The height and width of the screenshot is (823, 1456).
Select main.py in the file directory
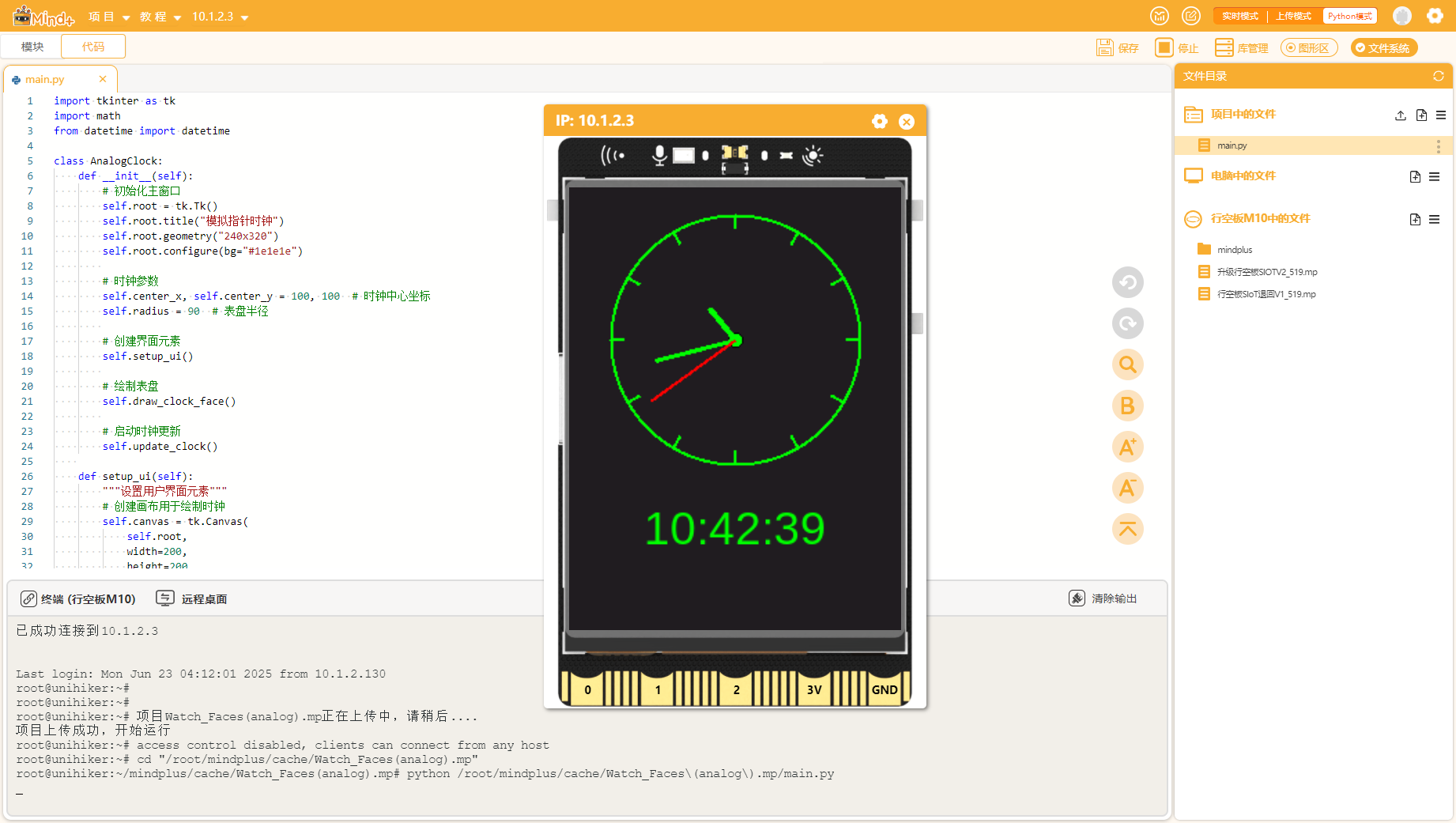1312,145
